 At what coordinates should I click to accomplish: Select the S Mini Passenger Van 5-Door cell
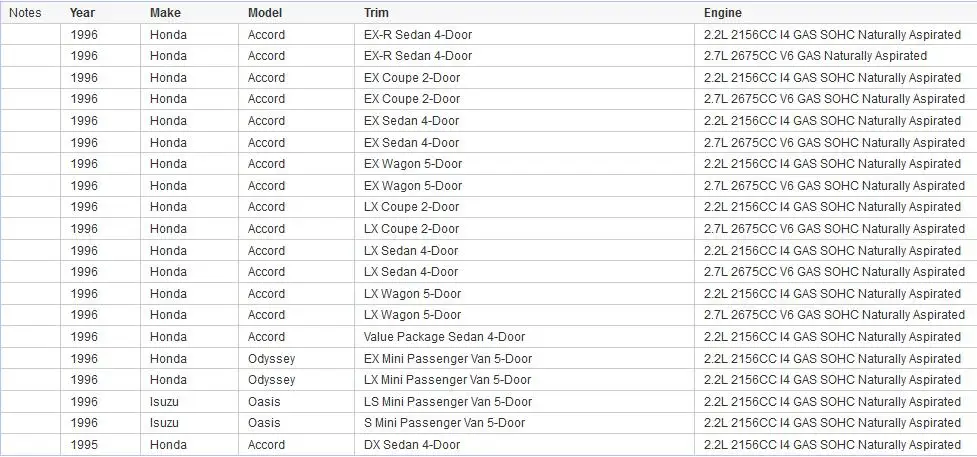click(525, 423)
